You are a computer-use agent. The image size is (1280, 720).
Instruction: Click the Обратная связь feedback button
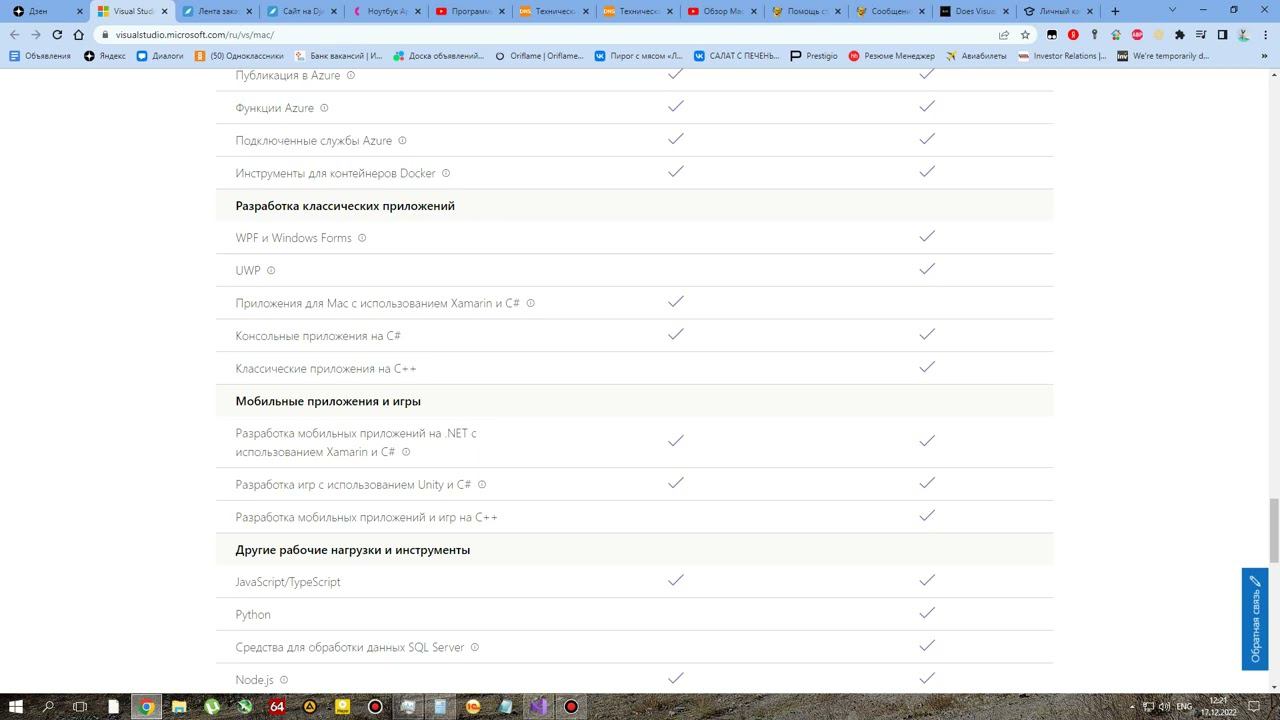click(1255, 619)
